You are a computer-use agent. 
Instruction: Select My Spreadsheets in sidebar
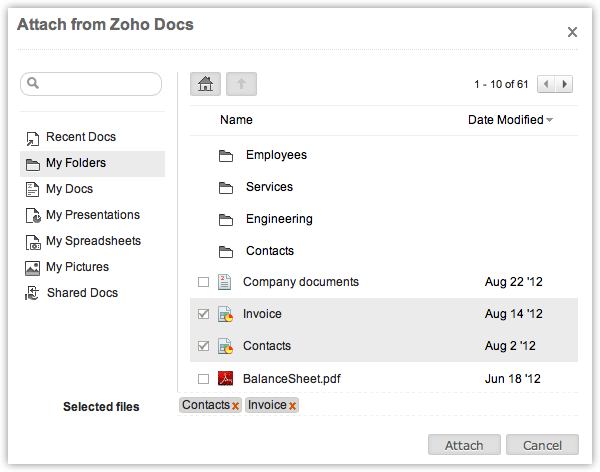click(x=93, y=241)
